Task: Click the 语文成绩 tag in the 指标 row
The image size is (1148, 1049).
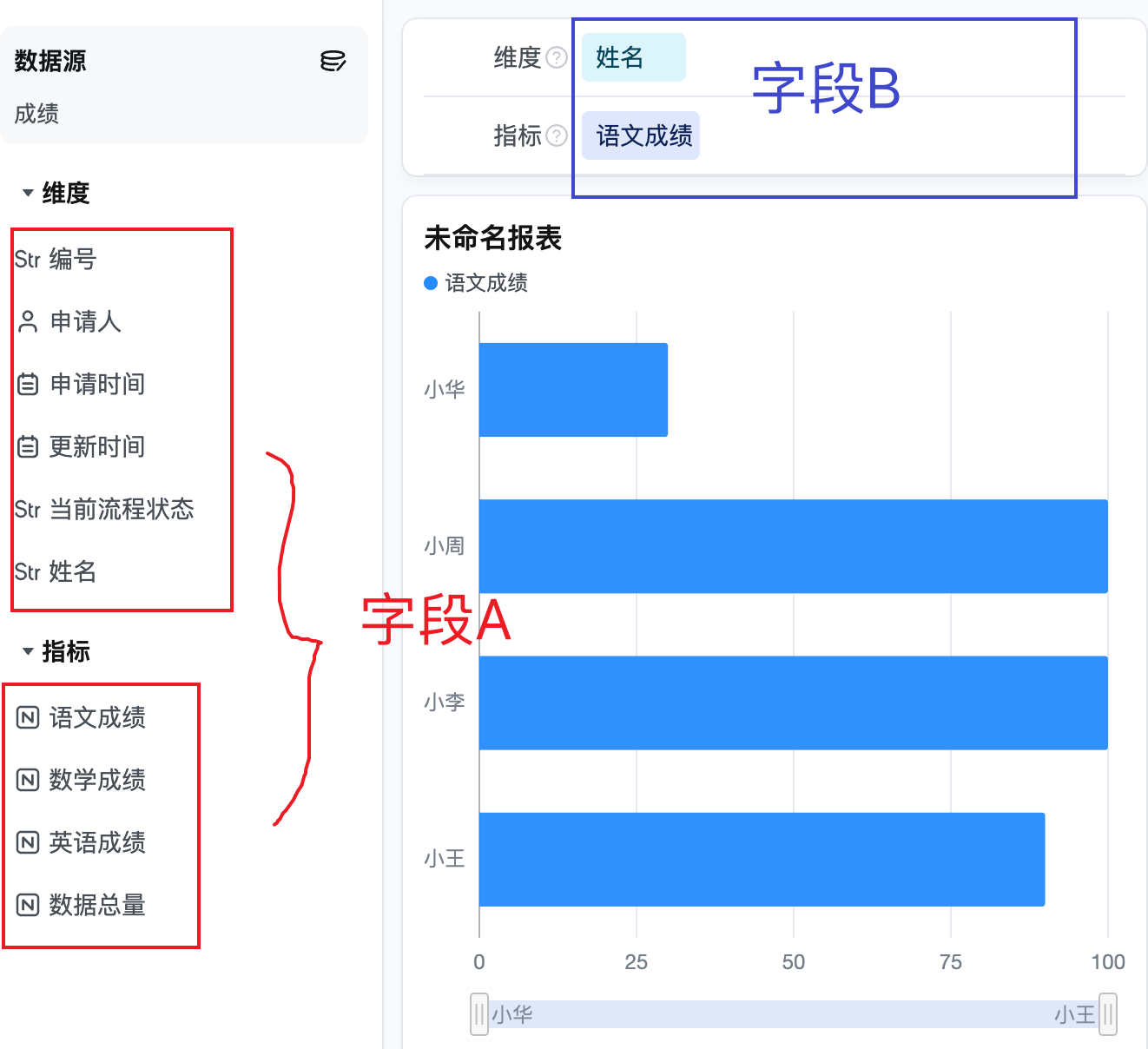Action: pos(641,135)
